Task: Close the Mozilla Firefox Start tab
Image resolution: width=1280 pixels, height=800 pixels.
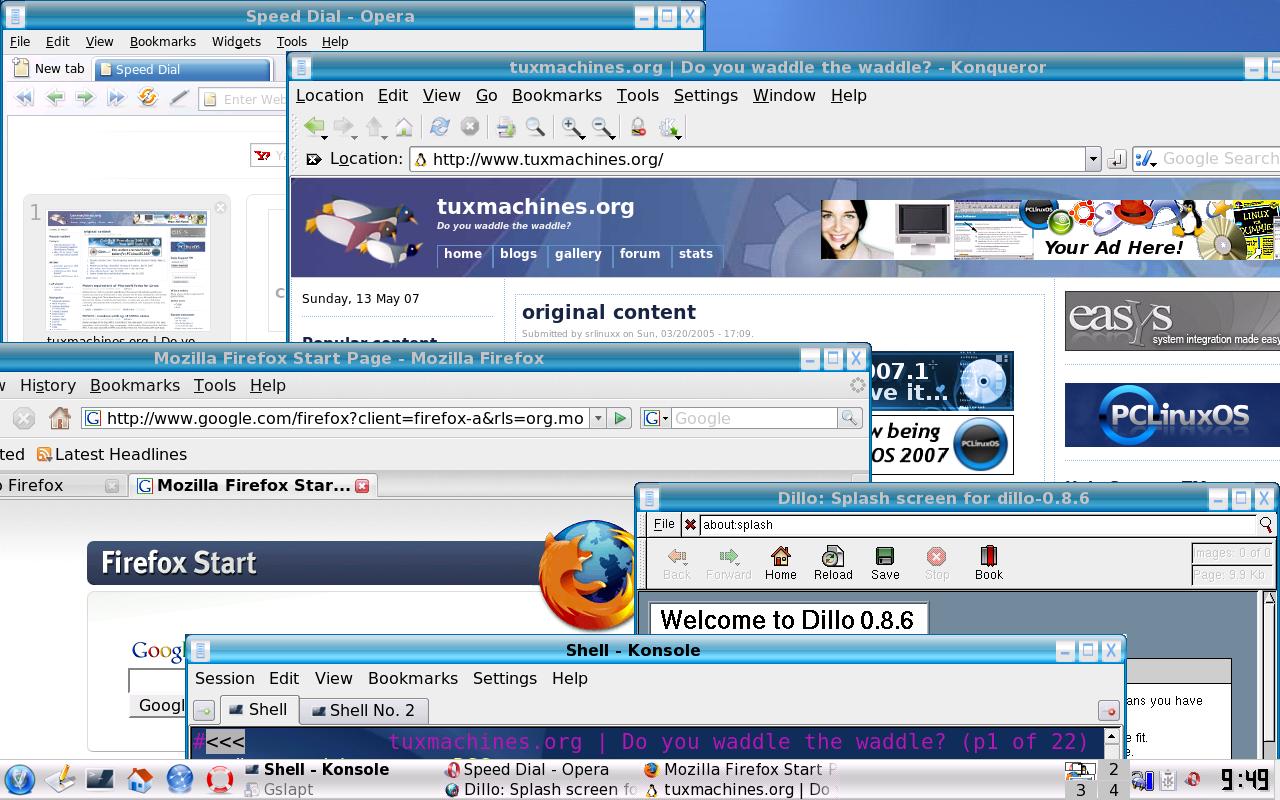Action: 362,485
